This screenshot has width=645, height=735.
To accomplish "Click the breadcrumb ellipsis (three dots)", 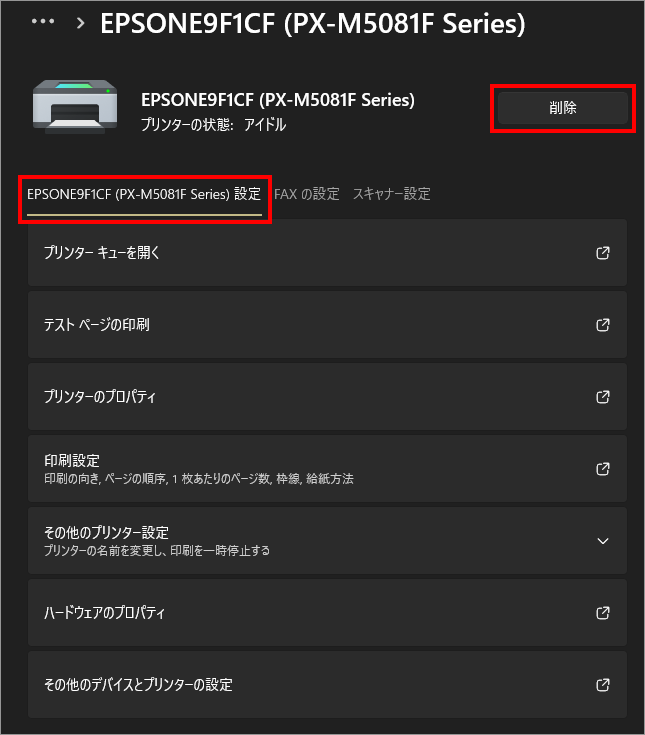I will [x=43, y=22].
